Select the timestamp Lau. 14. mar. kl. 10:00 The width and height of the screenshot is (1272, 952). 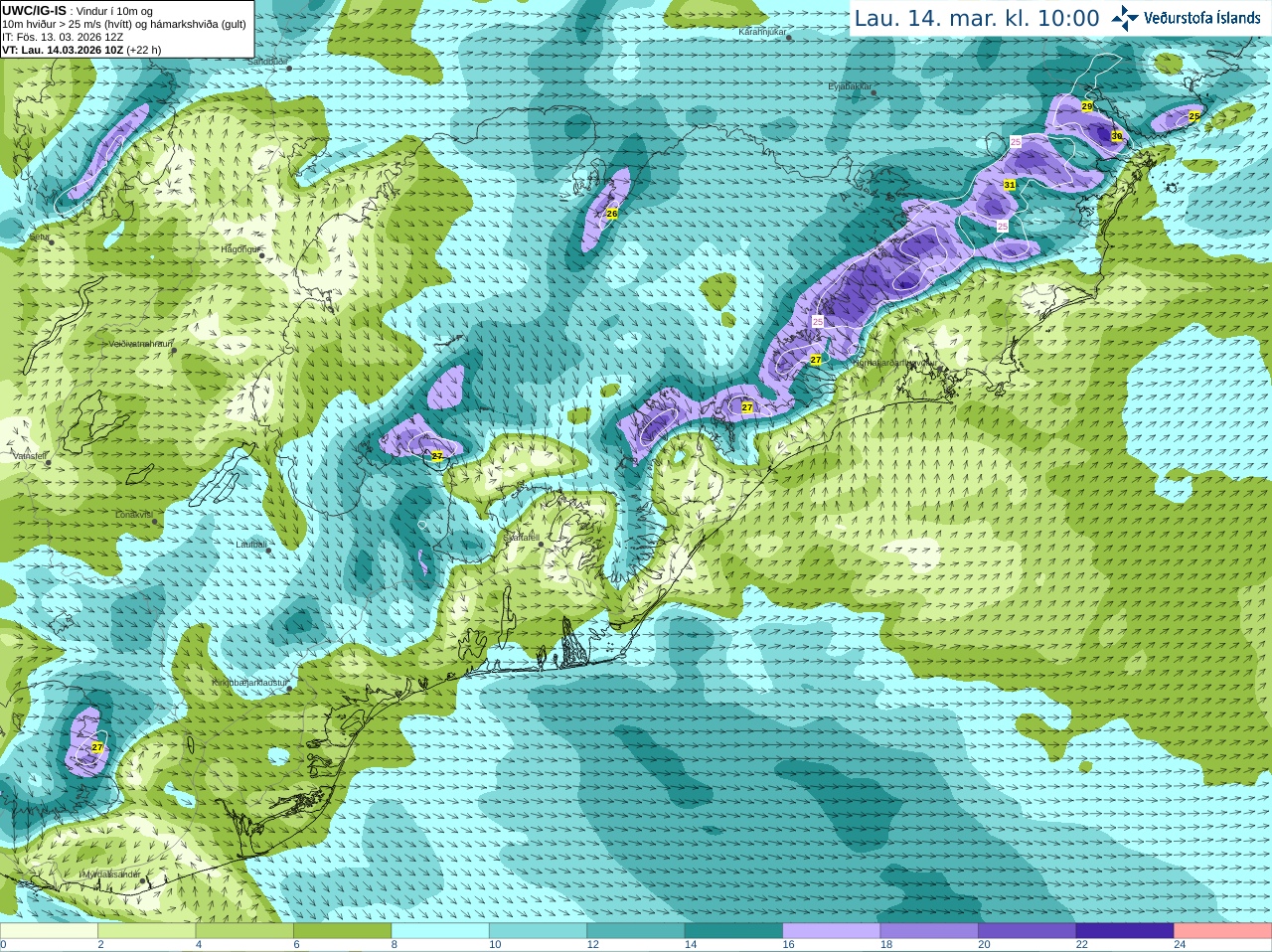977,19
